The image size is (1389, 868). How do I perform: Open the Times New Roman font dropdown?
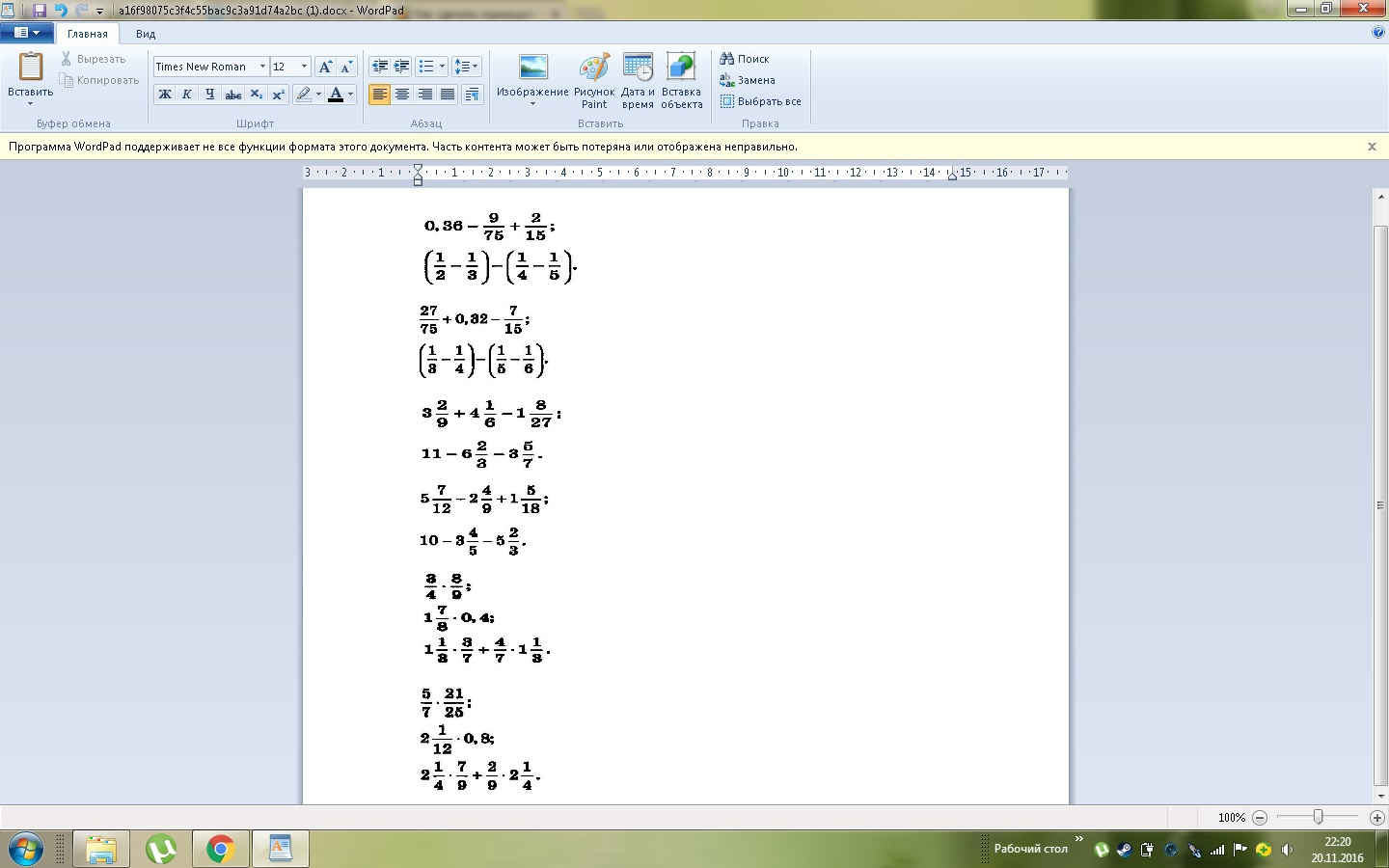point(262,67)
